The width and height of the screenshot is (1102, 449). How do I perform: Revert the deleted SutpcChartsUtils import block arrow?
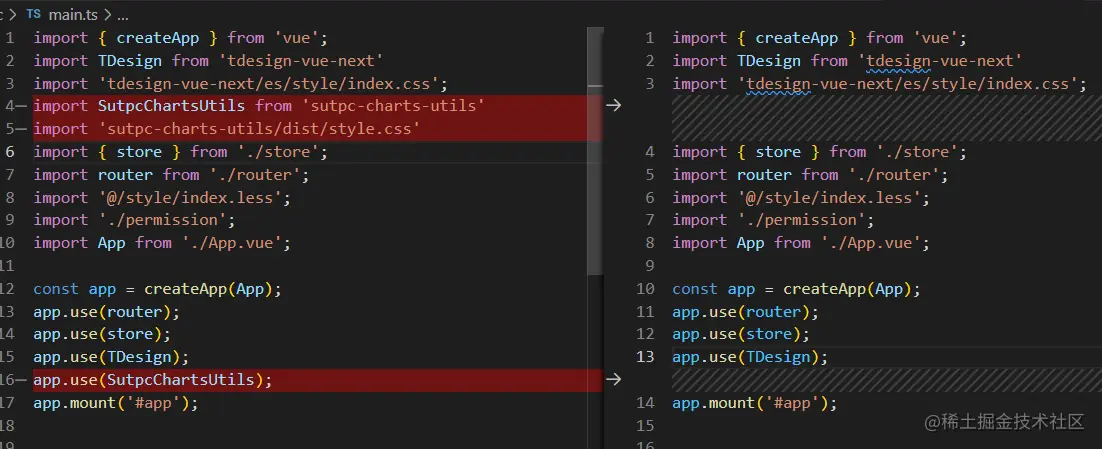tap(614, 105)
